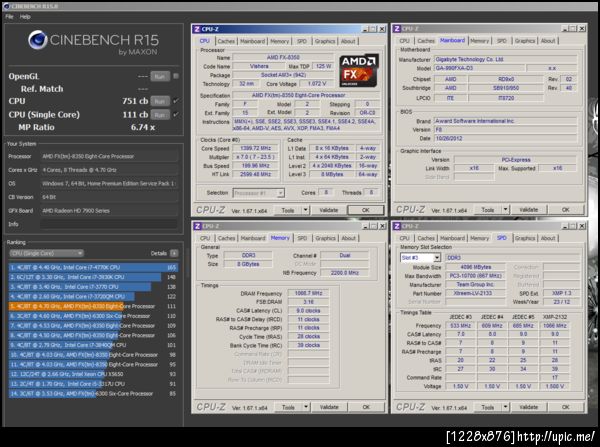Select the highlighted AMD FX-8350 4.70 GHz ranking row
The height and width of the screenshot is (447, 600).
pos(93,306)
